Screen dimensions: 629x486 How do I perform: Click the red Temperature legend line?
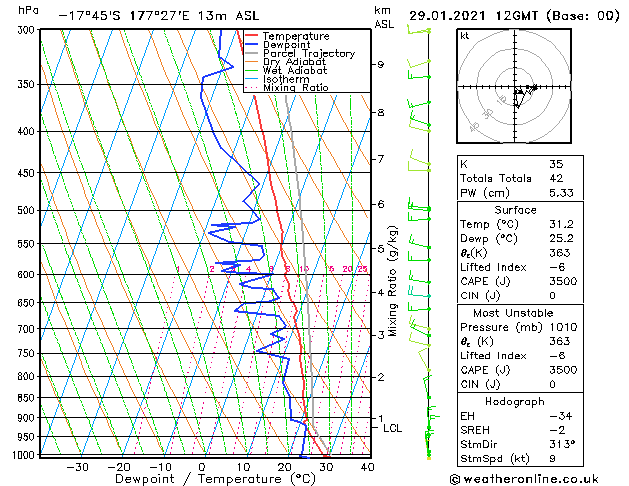click(x=251, y=36)
